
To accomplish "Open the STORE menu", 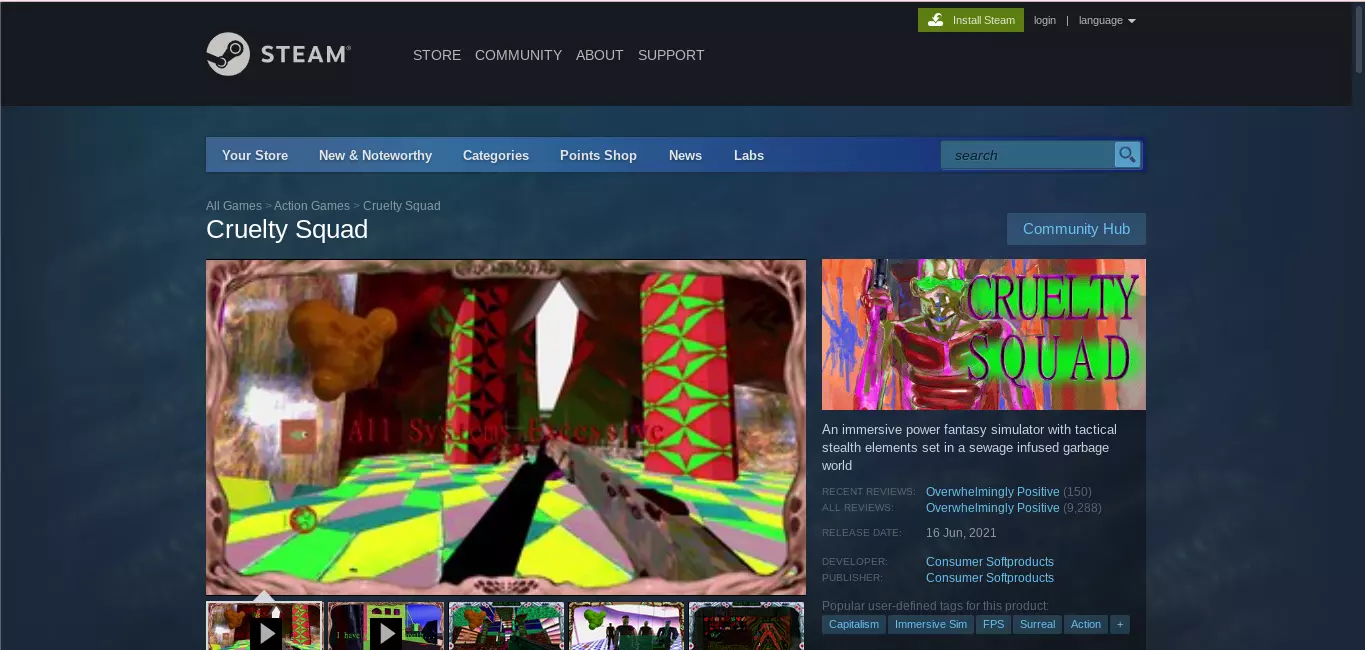I will point(437,55).
